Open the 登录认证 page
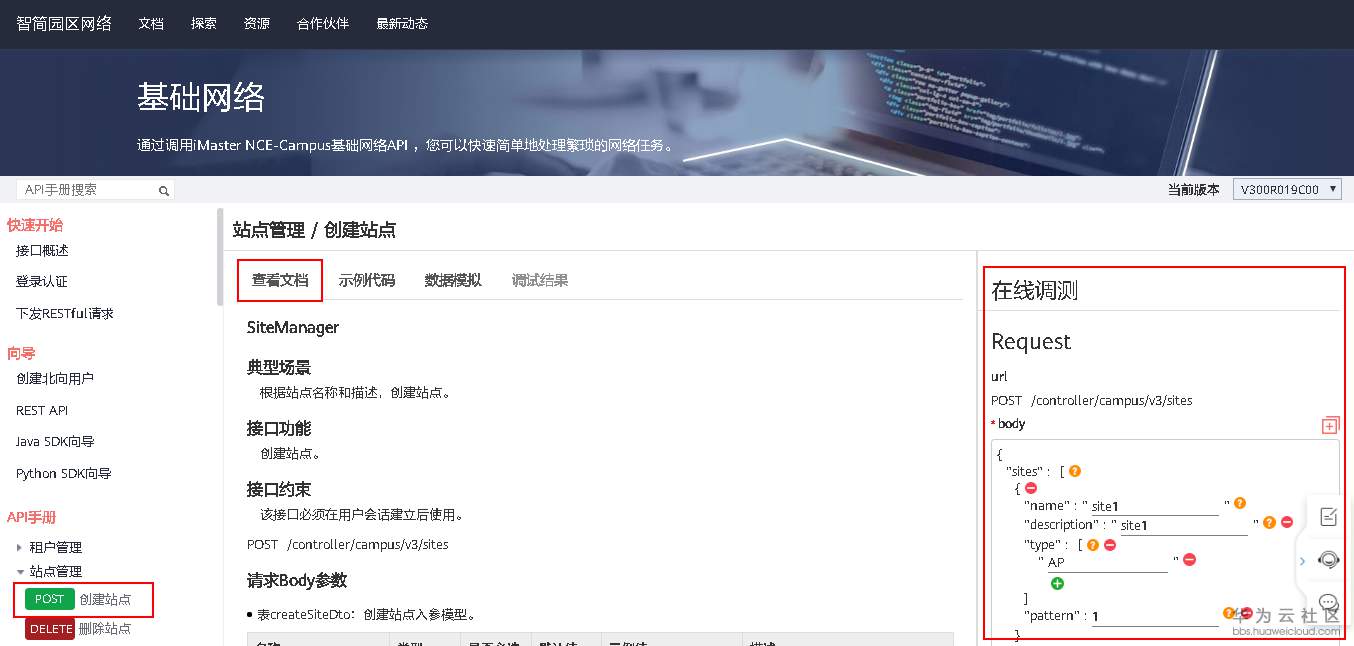1354x646 pixels. [x=42, y=281]
